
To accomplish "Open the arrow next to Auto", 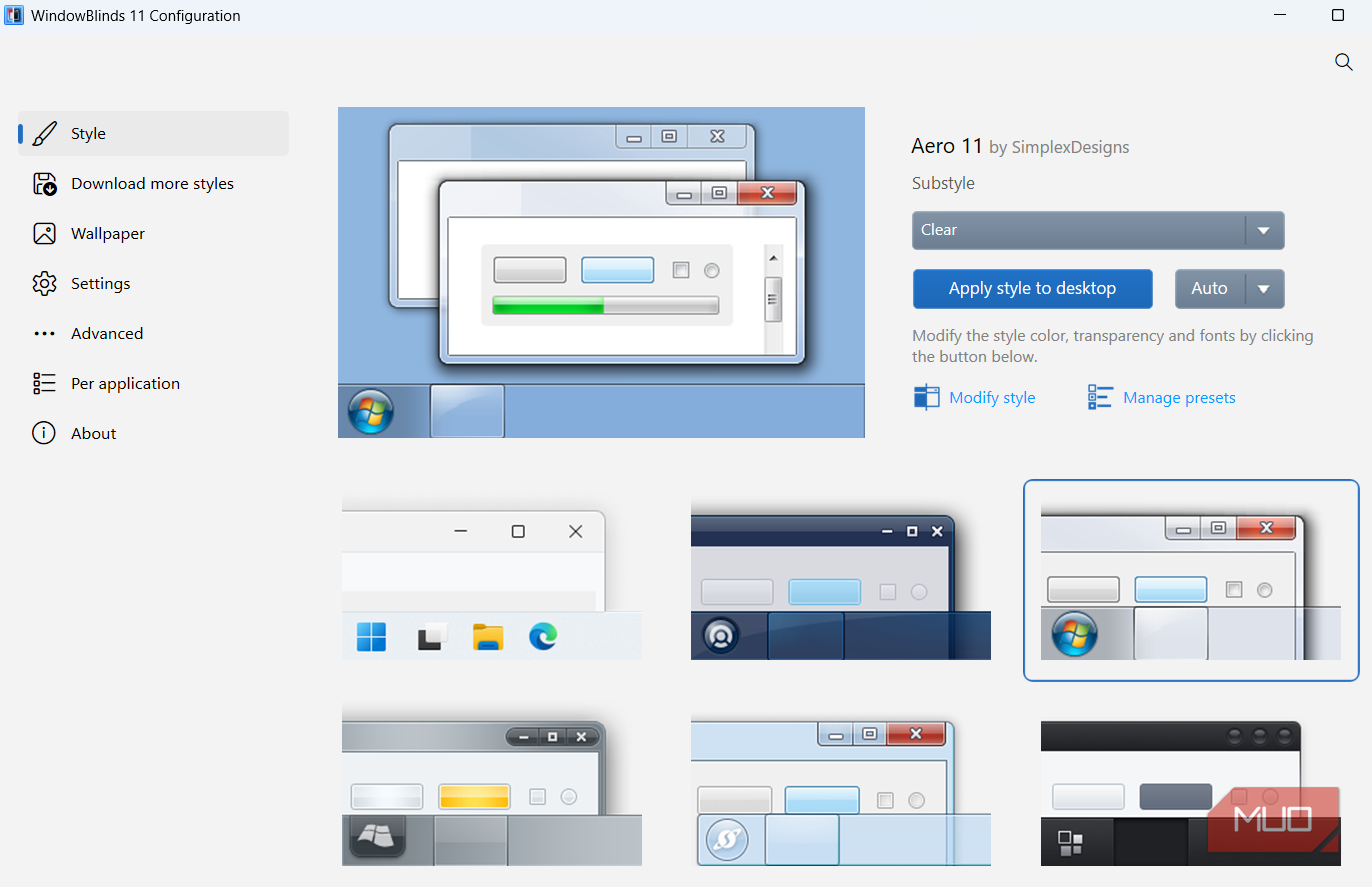I will point(1264,289).
